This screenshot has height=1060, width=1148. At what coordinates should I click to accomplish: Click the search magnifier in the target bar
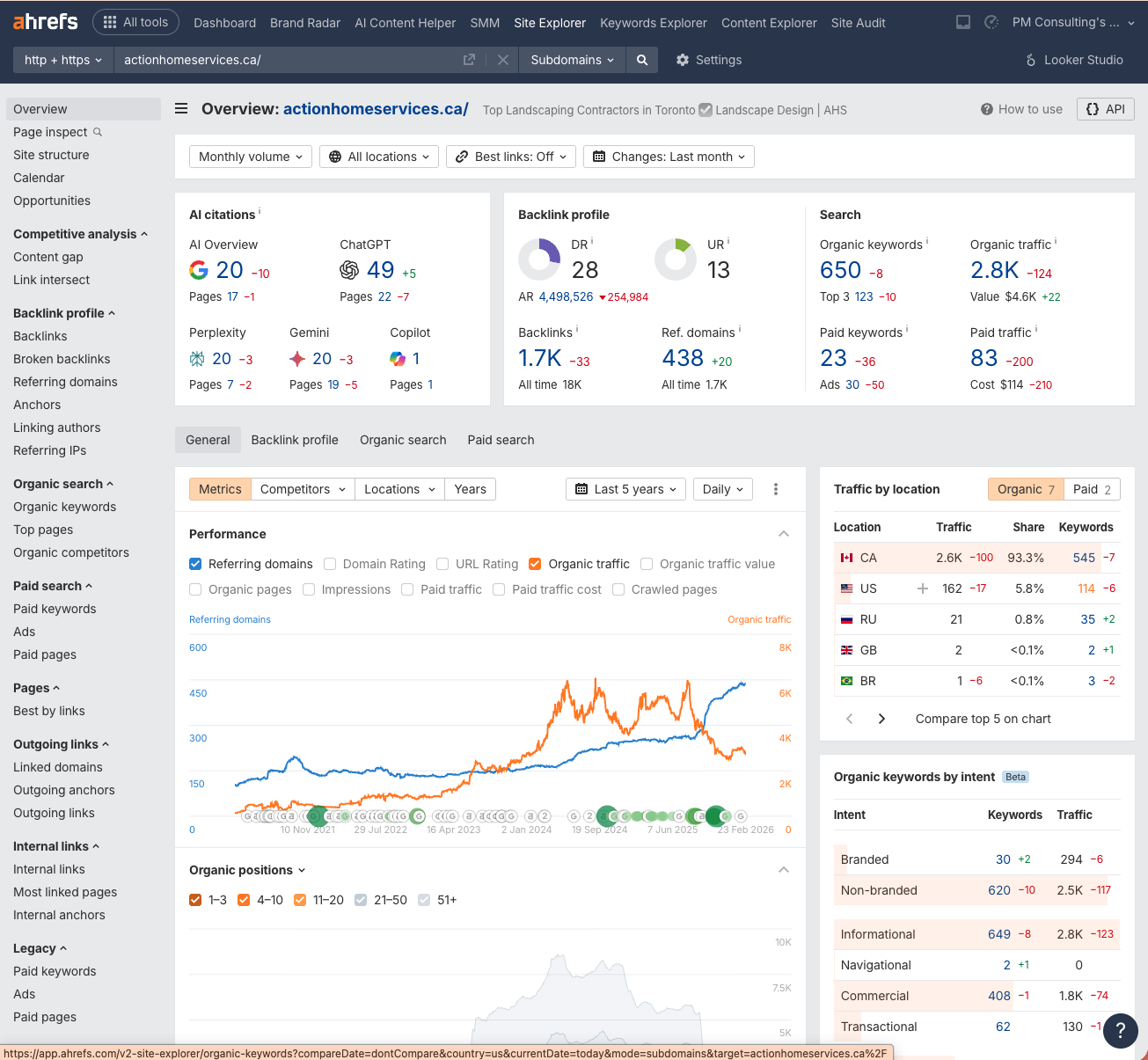pos(641,60)
